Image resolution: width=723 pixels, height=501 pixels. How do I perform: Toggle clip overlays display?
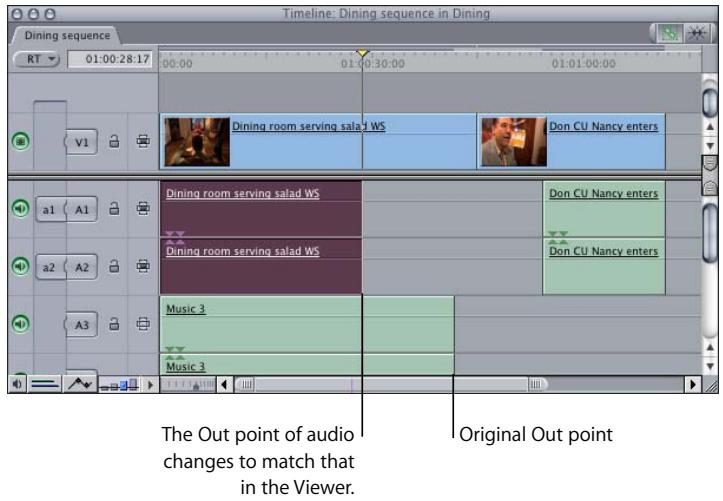(80, 384)
